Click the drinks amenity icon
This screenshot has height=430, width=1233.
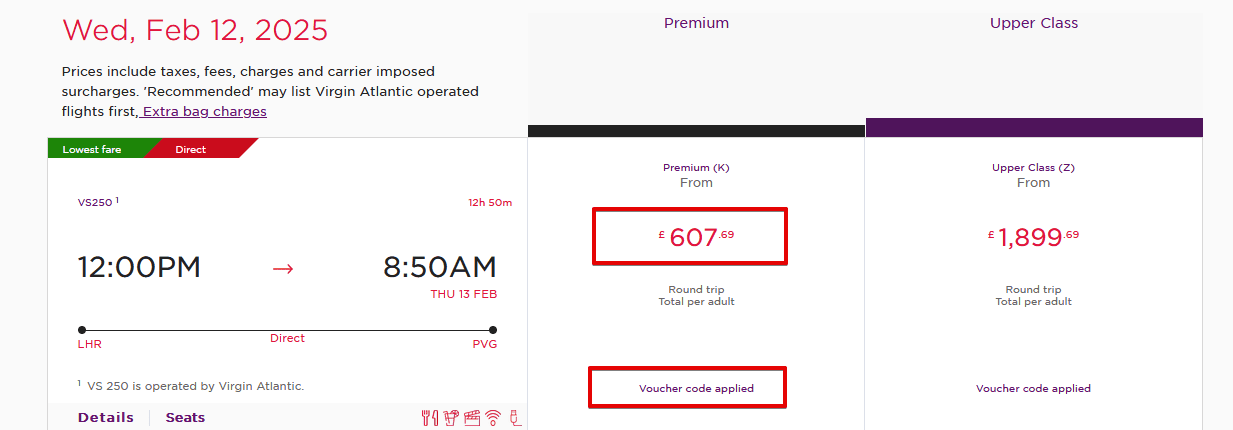click(451, 418)
